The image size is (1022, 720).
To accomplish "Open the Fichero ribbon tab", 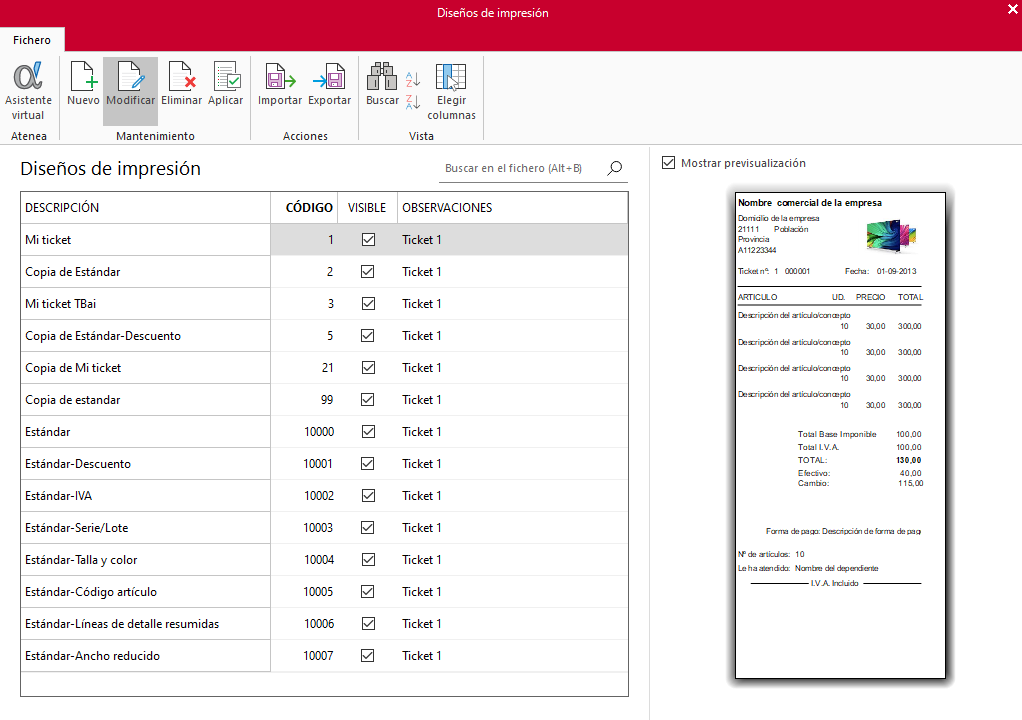I will [x=32, y=40].
